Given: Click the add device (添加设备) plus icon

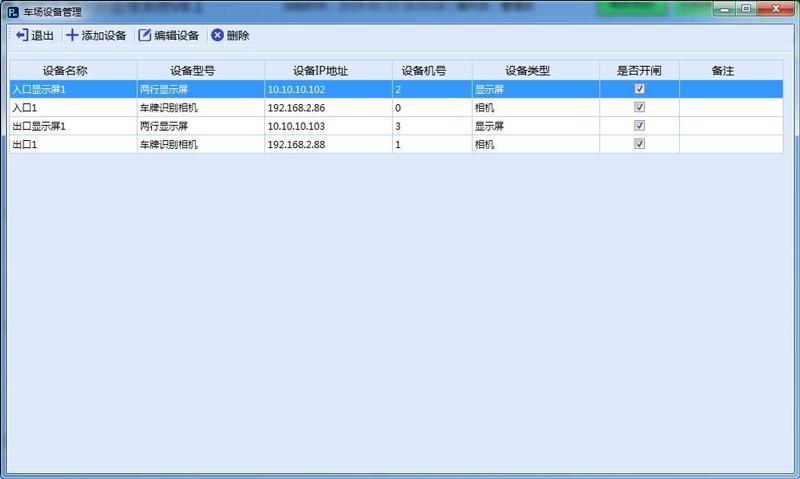Looking at the screenshot, I should coord(71,36).
